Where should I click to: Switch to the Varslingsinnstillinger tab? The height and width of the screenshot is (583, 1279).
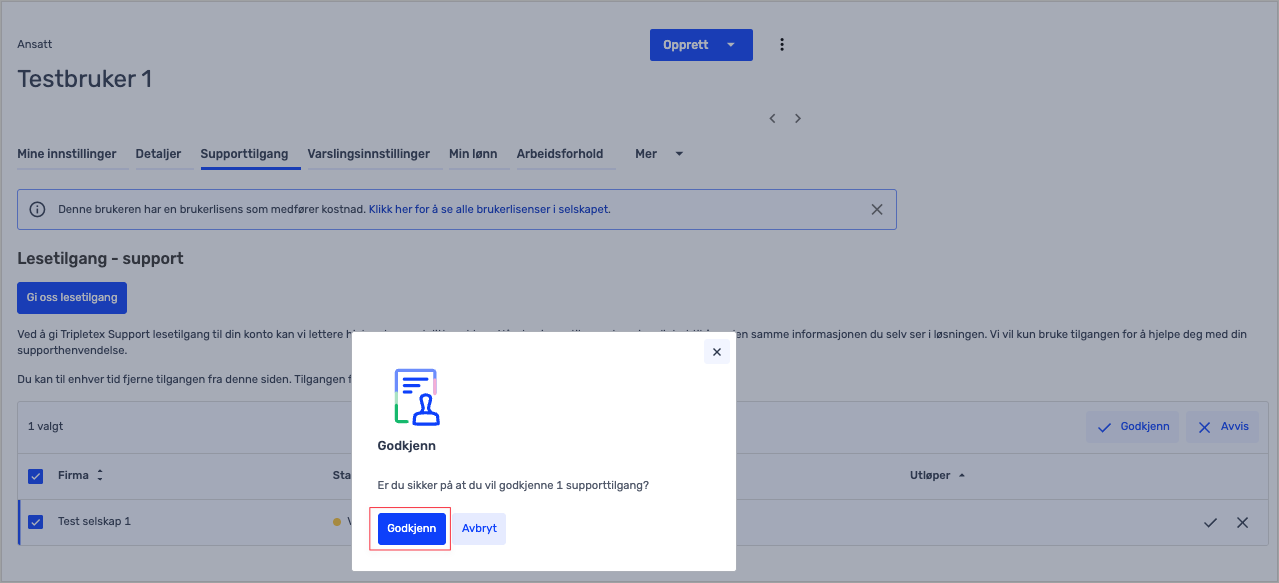pyautogui.click(x=368, y=154)
